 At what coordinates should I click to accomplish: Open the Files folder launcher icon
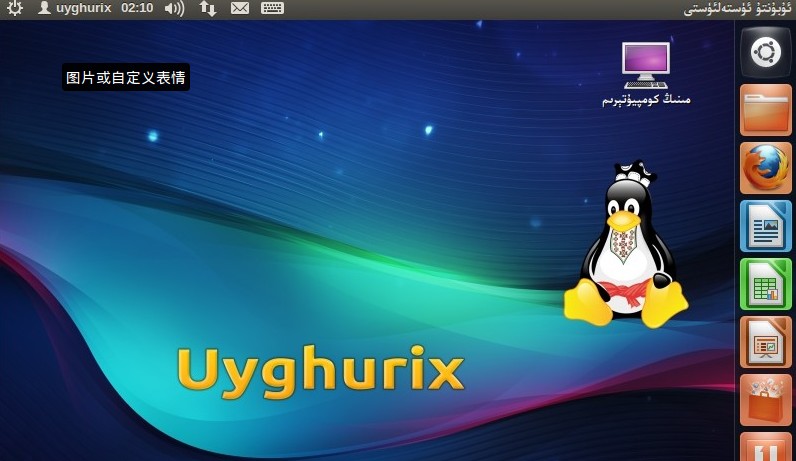click(766, 110)
